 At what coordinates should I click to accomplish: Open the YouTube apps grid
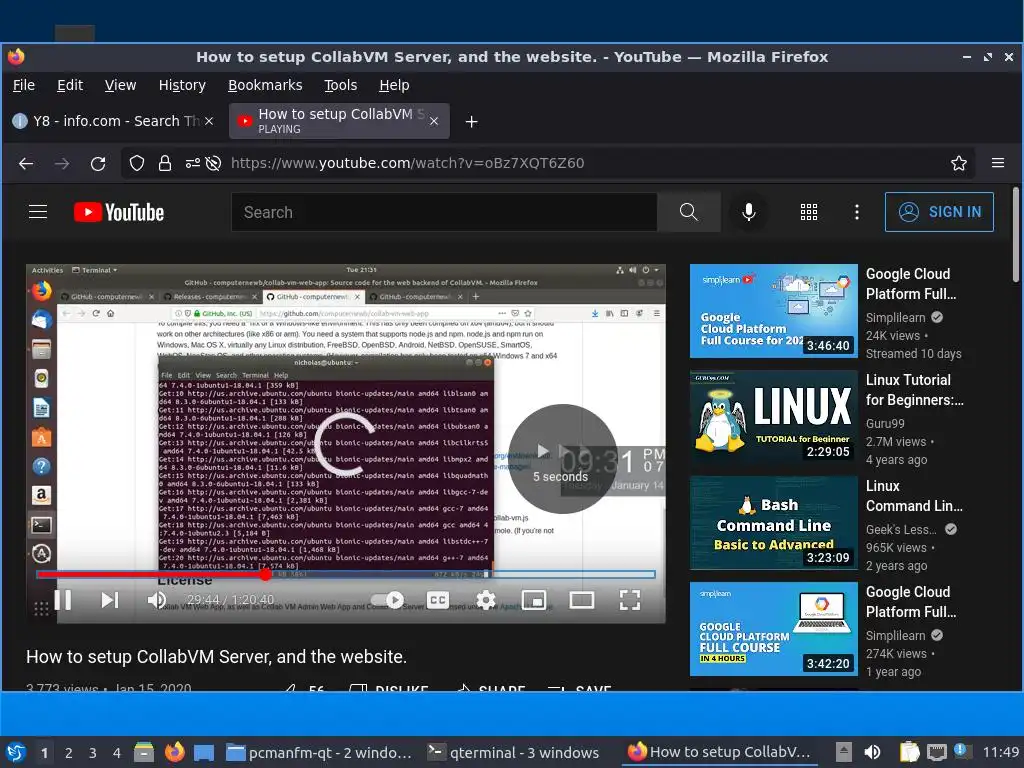tap(808, 212)
